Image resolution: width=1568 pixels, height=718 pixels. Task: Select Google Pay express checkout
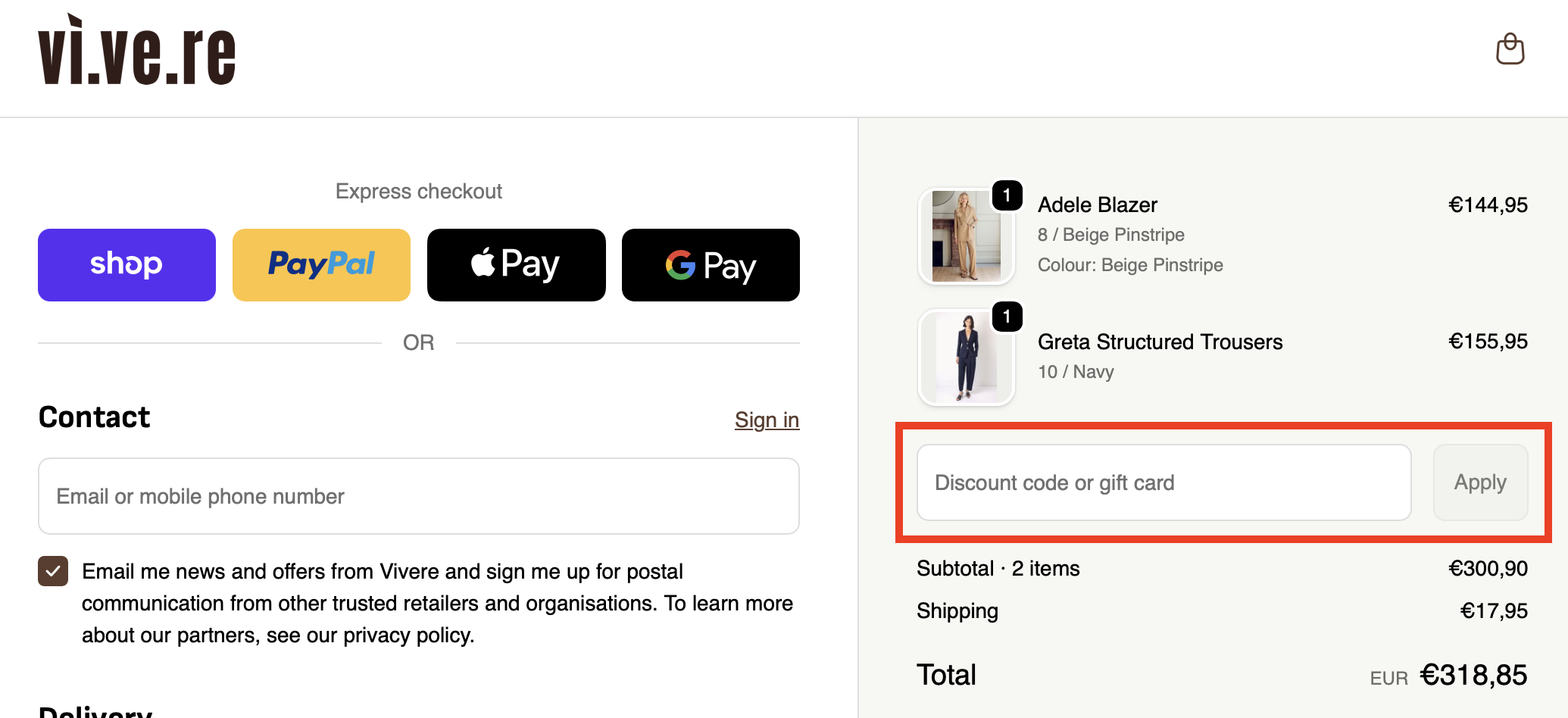pos(711,265)
